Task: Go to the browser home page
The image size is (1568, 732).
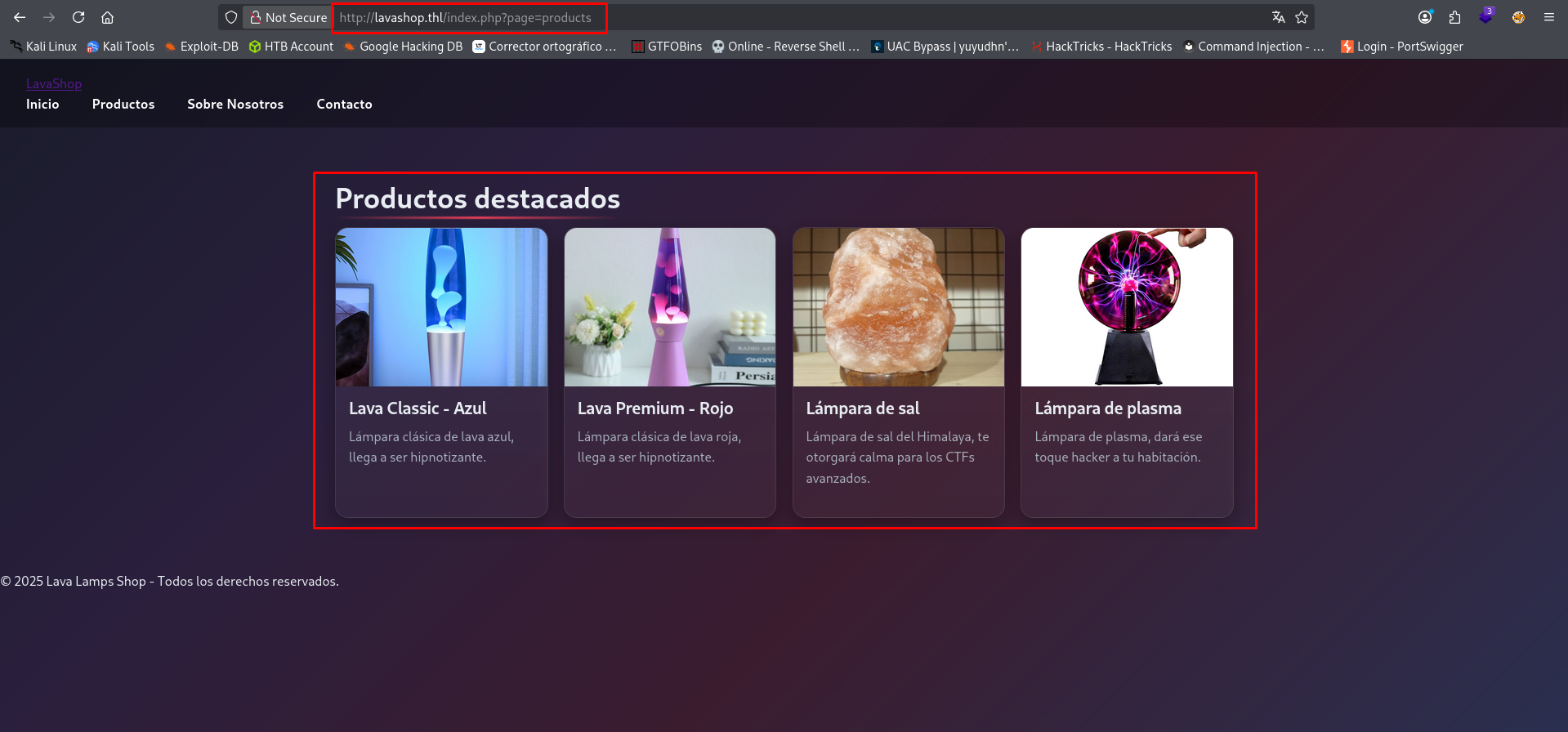Action: click(107, 17)
